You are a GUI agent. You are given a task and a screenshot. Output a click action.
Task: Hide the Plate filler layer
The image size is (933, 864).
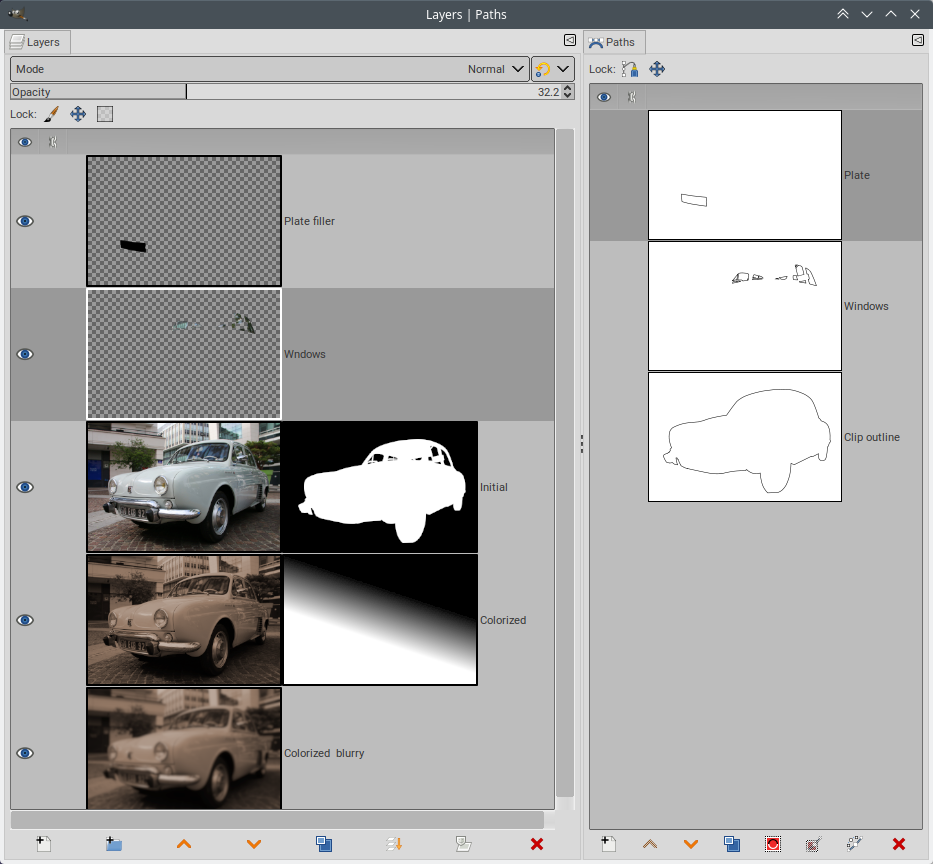(25, 221)
